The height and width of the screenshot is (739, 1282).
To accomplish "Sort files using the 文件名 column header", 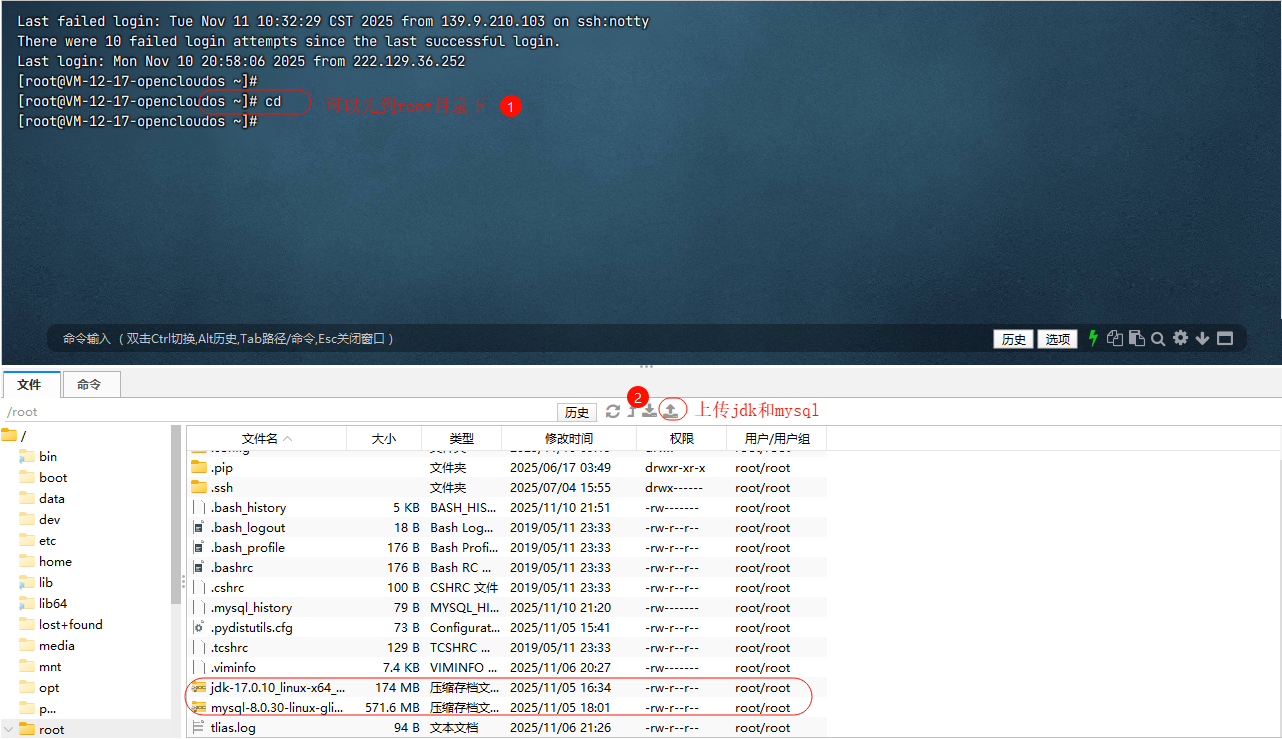I will [266, 438].
